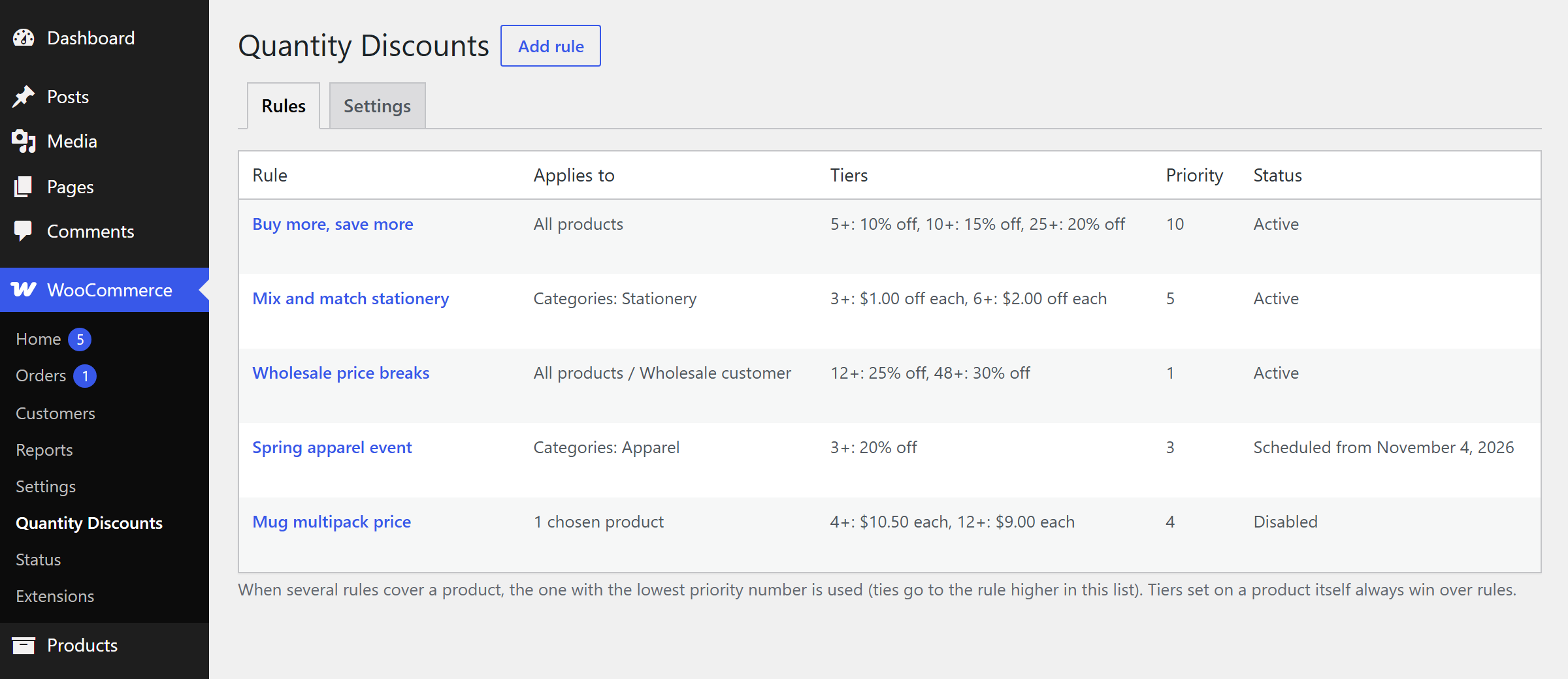Viewport: 1568px width, 679px height.
Task: Open the Pages menu item
Action: pyautogui.click(x=105, y=187)
